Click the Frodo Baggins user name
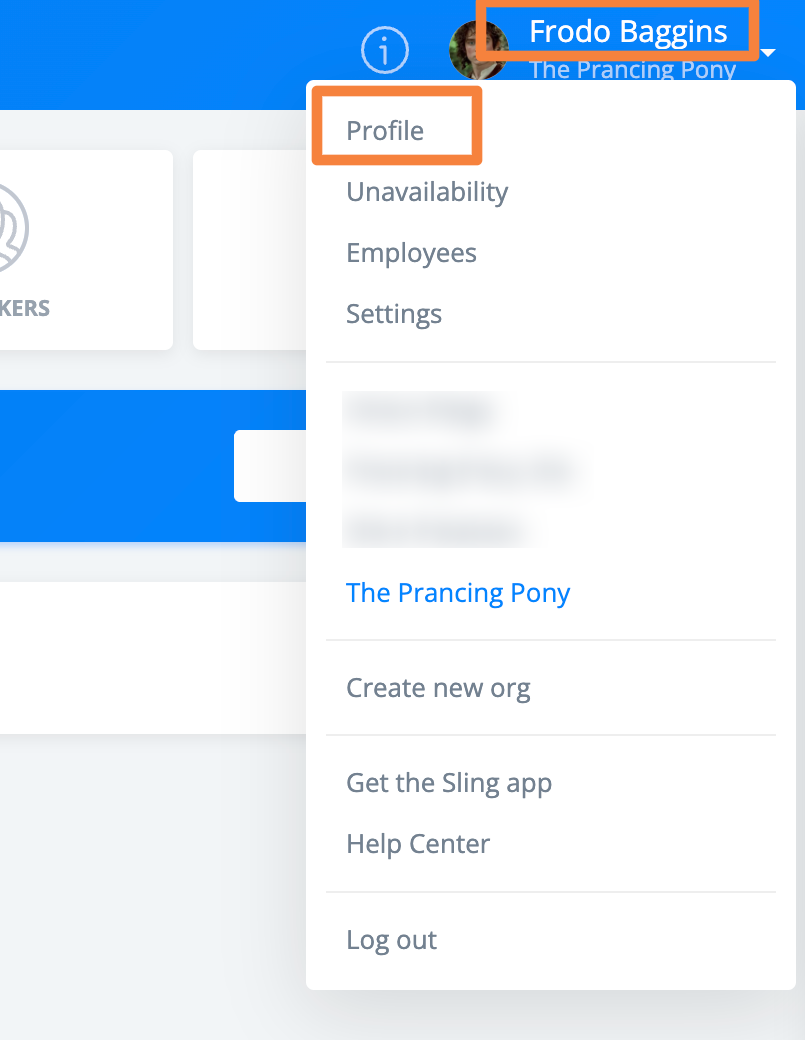 tap(627, 31)
